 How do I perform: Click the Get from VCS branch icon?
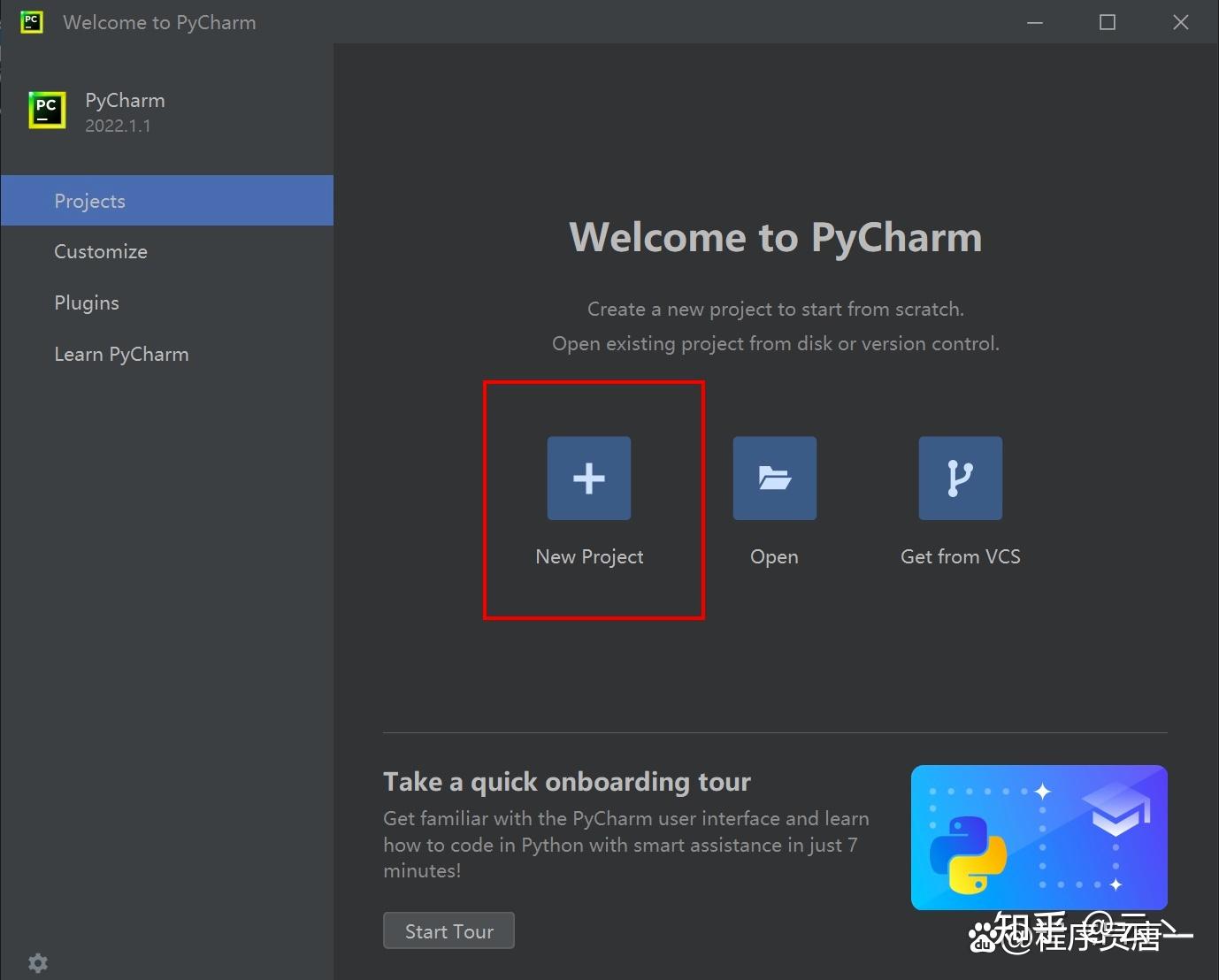(960, 478)
